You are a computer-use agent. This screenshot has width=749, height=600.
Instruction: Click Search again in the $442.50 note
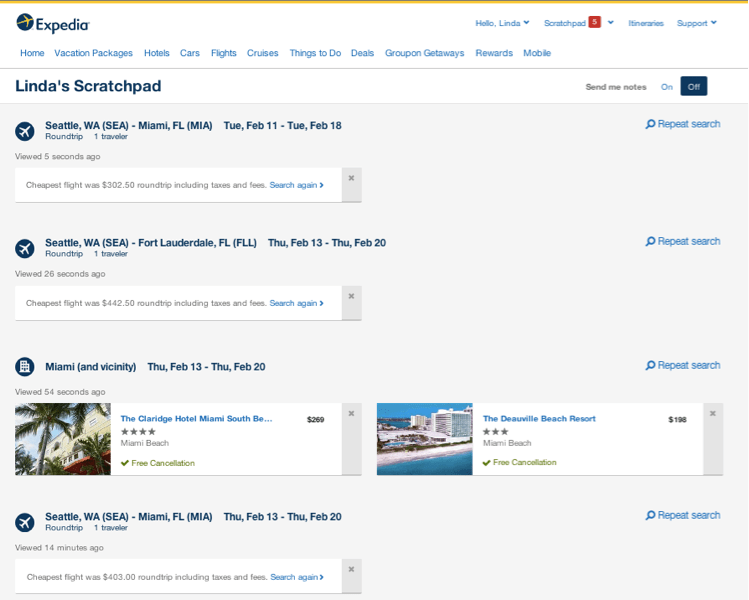coord(296,303)
